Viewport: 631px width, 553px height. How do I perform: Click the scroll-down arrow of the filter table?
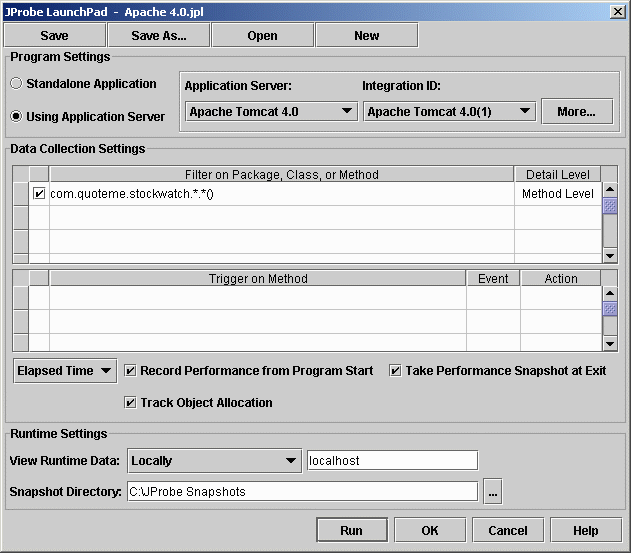[610, 256]
